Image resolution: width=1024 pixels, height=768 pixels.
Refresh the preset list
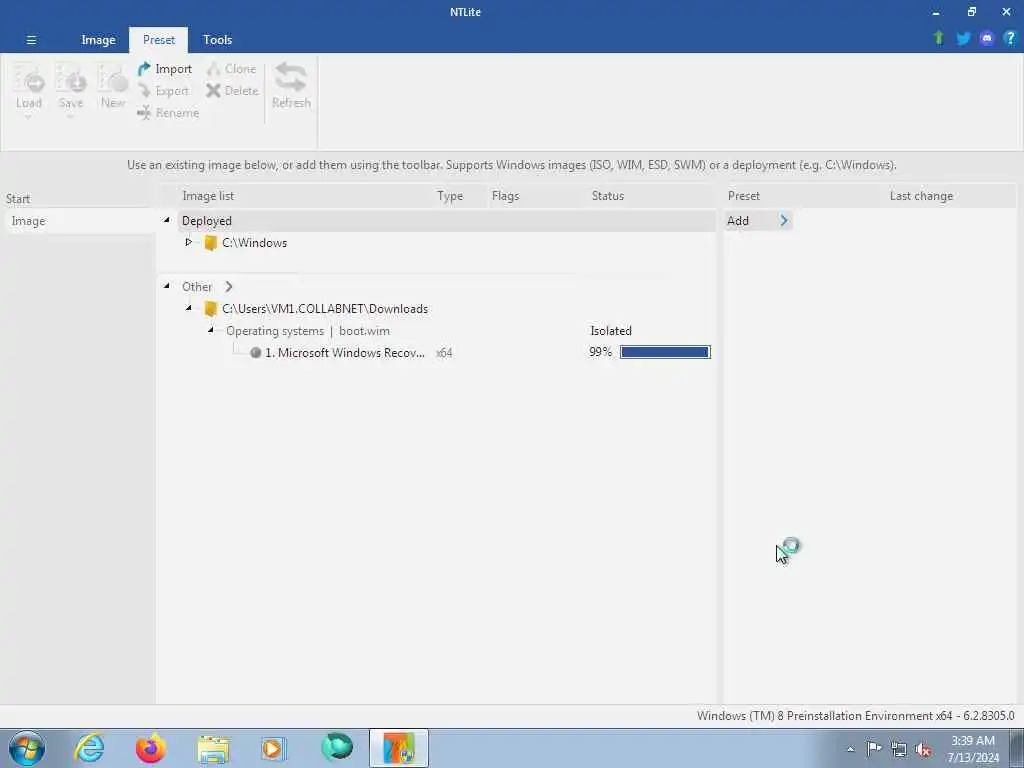click(x=291, y=86)
